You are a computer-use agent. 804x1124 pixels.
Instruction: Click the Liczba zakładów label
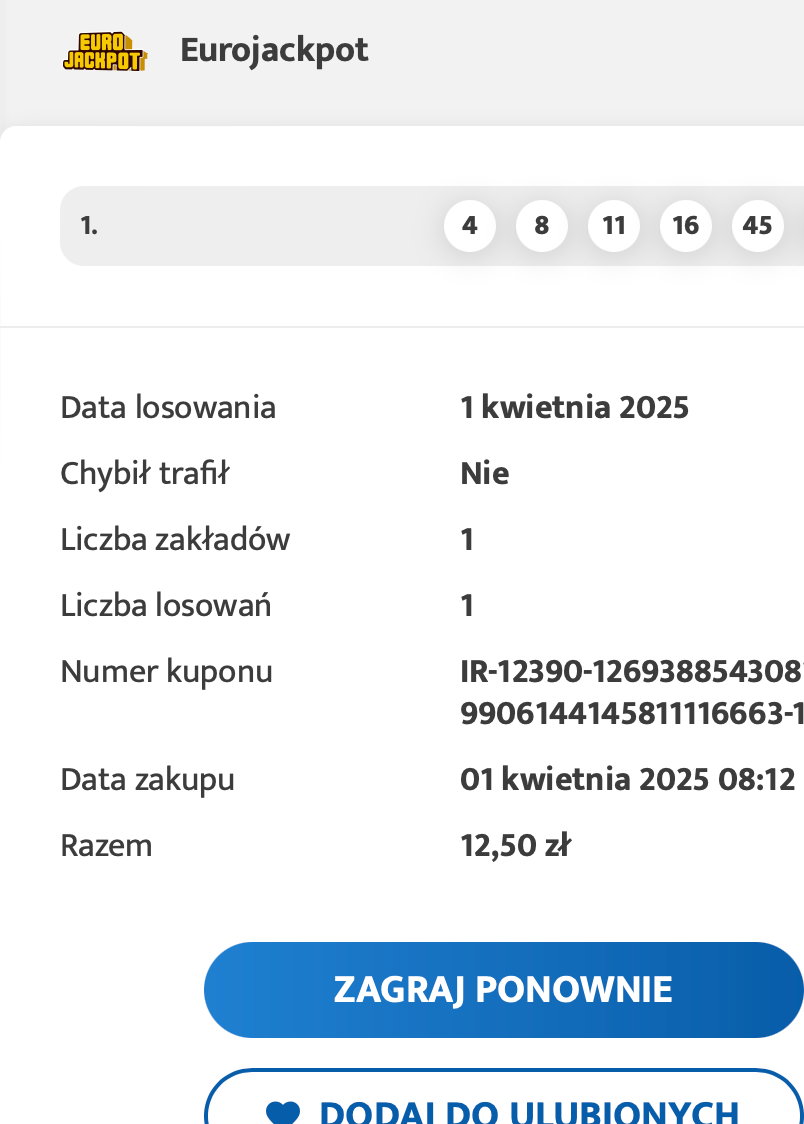(x=175, y=539)
